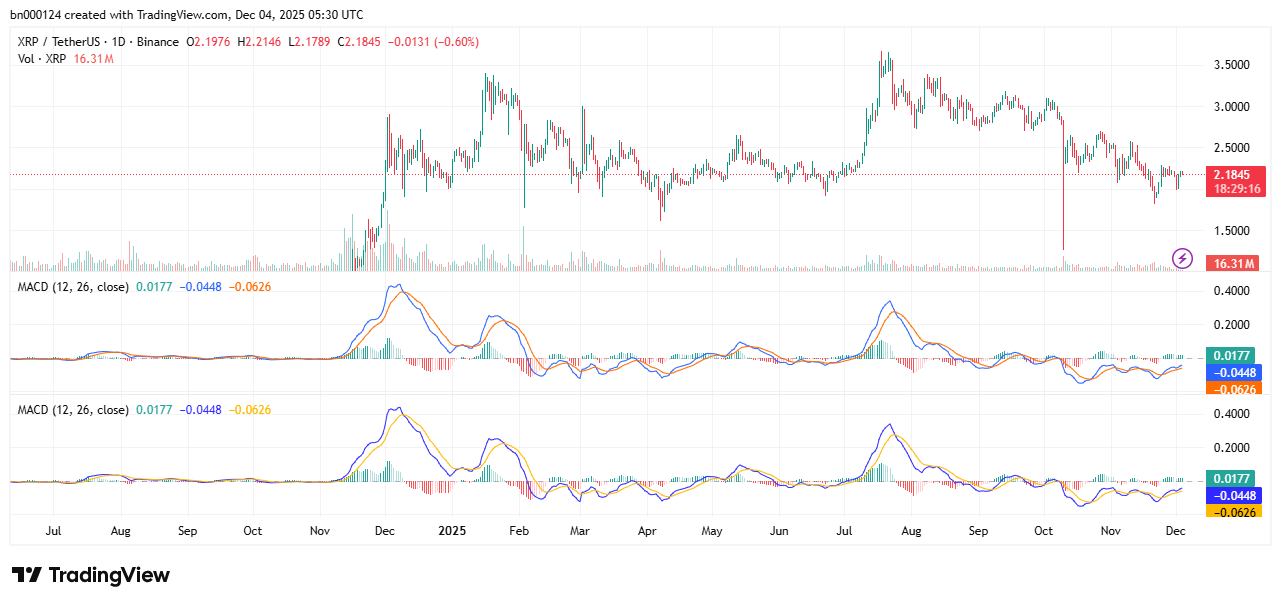Select the Binance exchange label
This screenshot has width=1281, height=605.
point(155,41)
